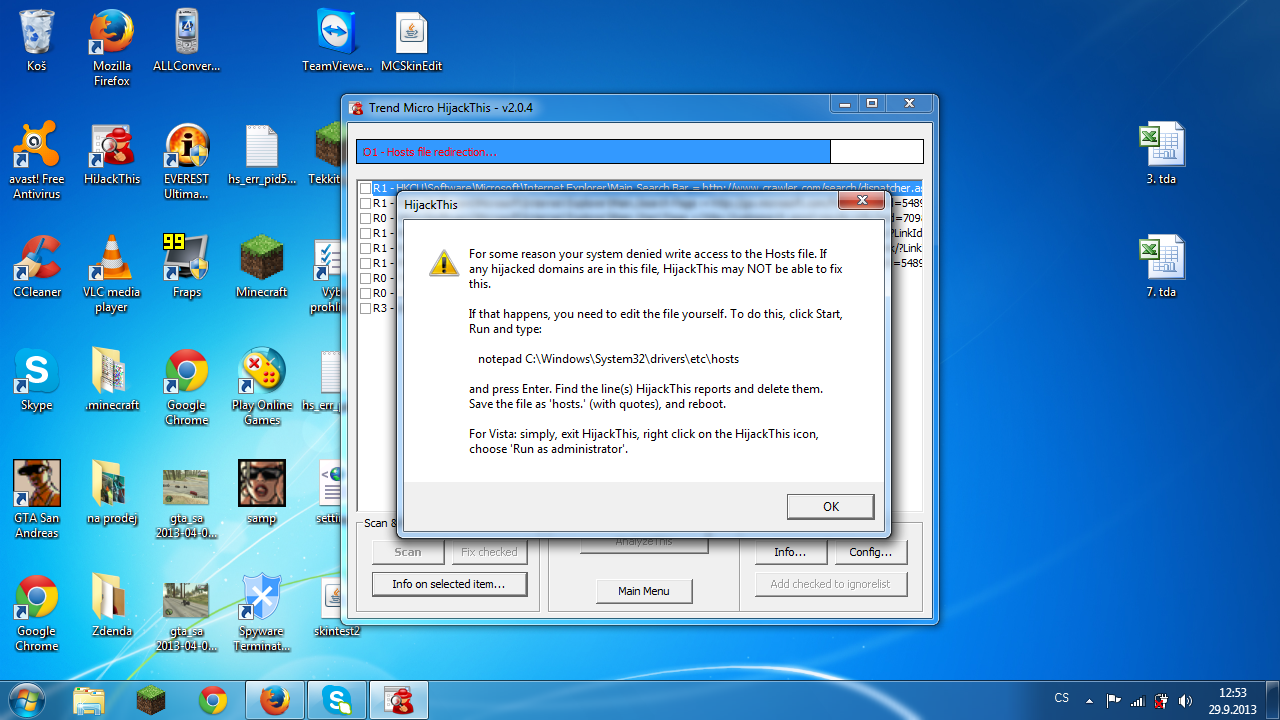1280x720 pixels.
Task: Select the CCleaner desktop shortcut
Action: (37, 266)
